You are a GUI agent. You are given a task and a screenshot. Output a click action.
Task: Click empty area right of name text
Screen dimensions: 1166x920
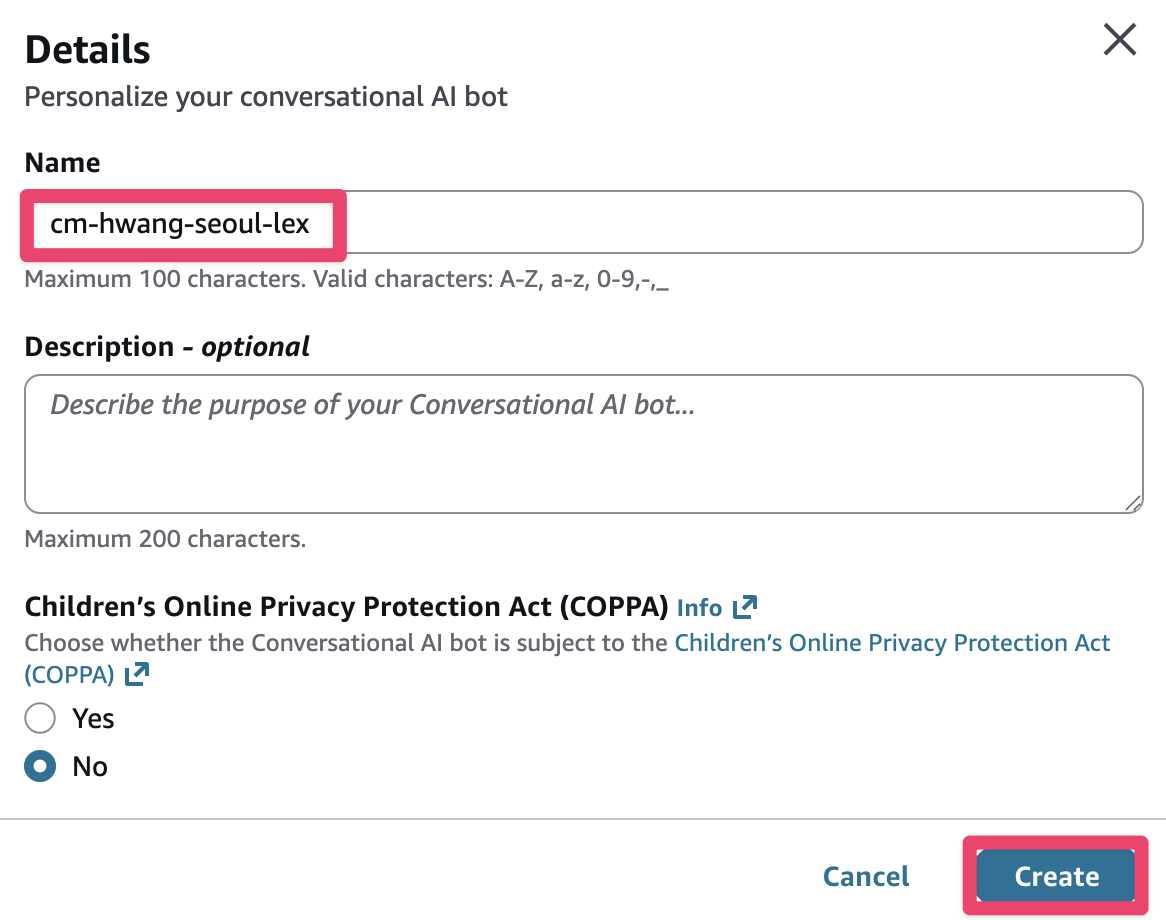click(740, 222)
